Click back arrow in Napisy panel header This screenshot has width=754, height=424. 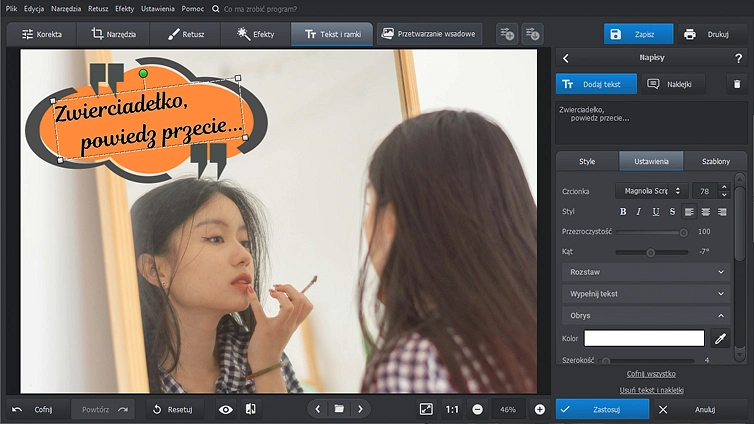click(566, 59)
